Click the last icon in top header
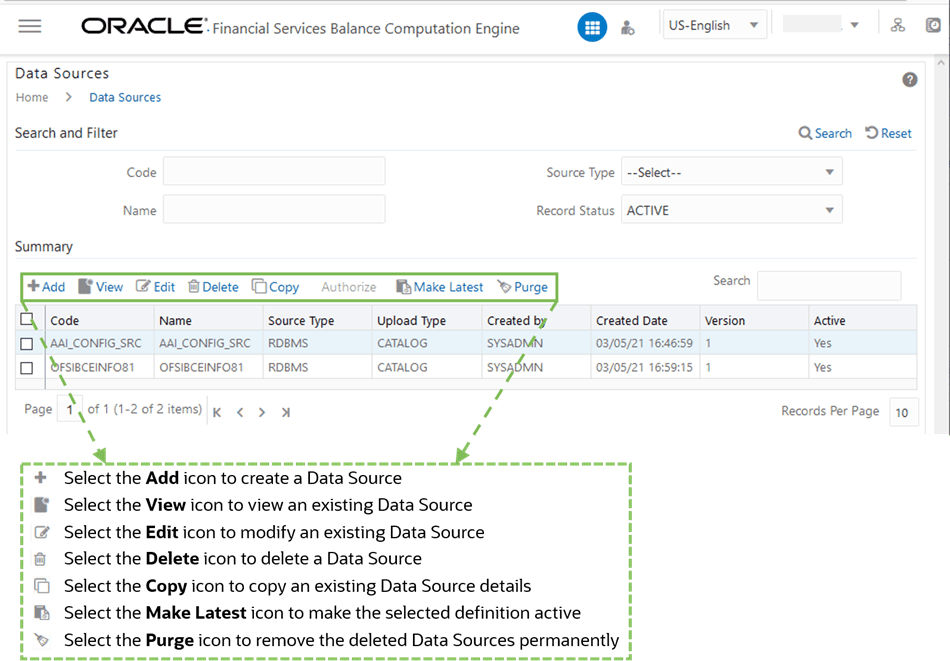Image resolution: width=950 pixels, height=661 pixels. [x=933, y=25]
